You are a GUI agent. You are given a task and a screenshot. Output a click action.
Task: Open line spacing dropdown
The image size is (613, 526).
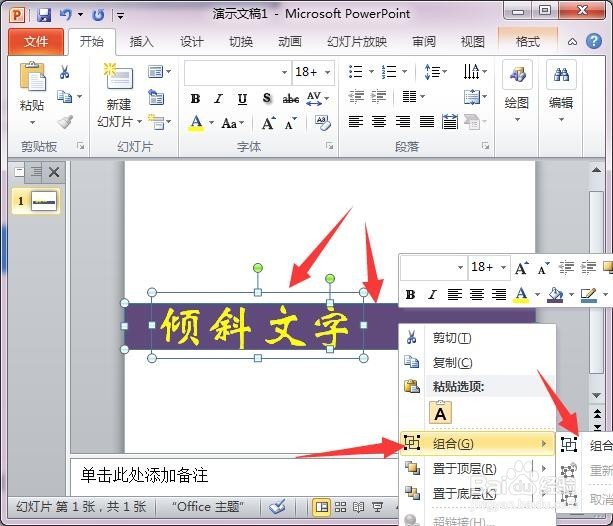point(435,72)
